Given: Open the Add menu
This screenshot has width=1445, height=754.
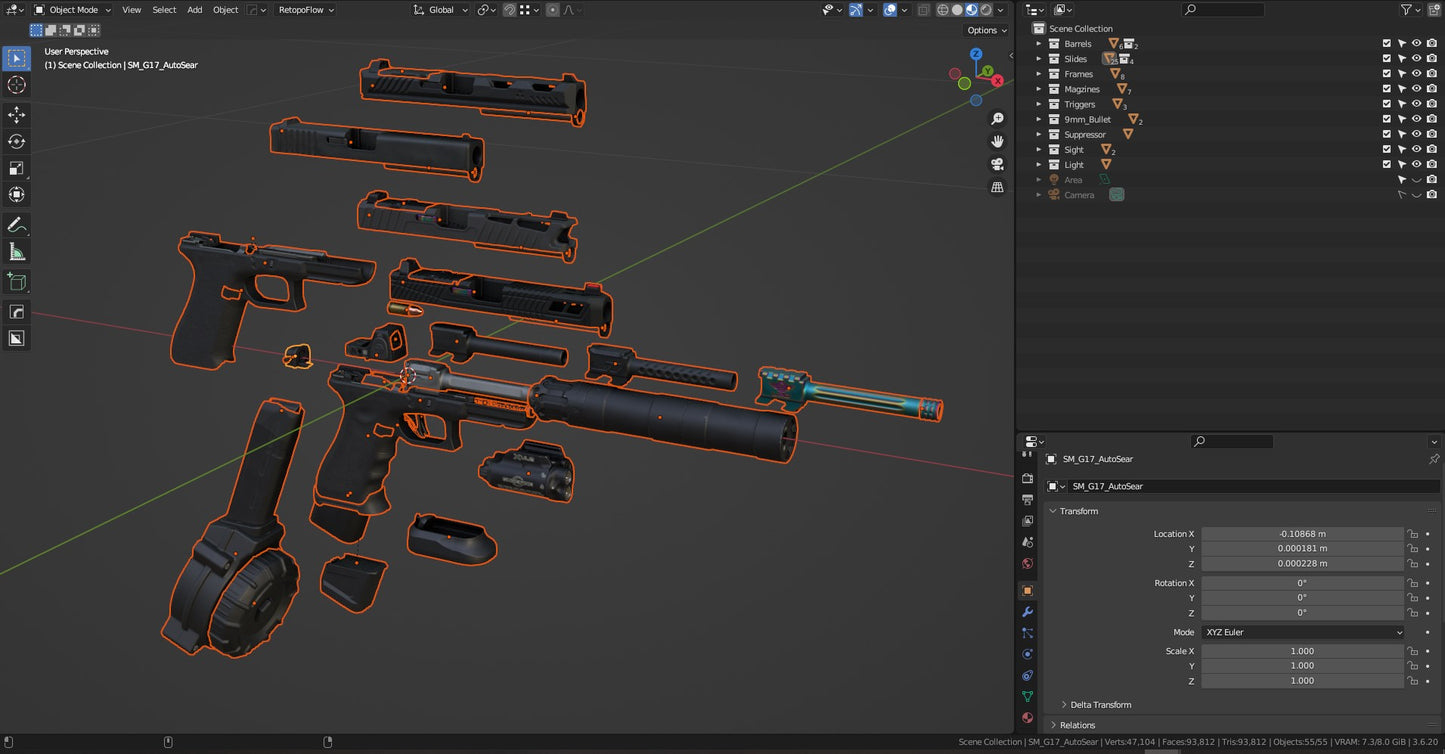Looking at the screenshot, I should coord(194,10).
